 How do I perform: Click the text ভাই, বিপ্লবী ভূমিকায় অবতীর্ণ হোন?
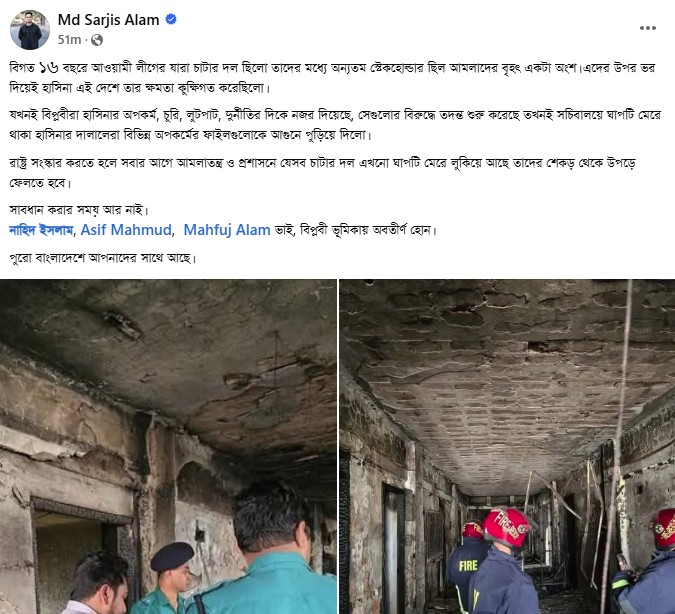click(x=356, y=230)
